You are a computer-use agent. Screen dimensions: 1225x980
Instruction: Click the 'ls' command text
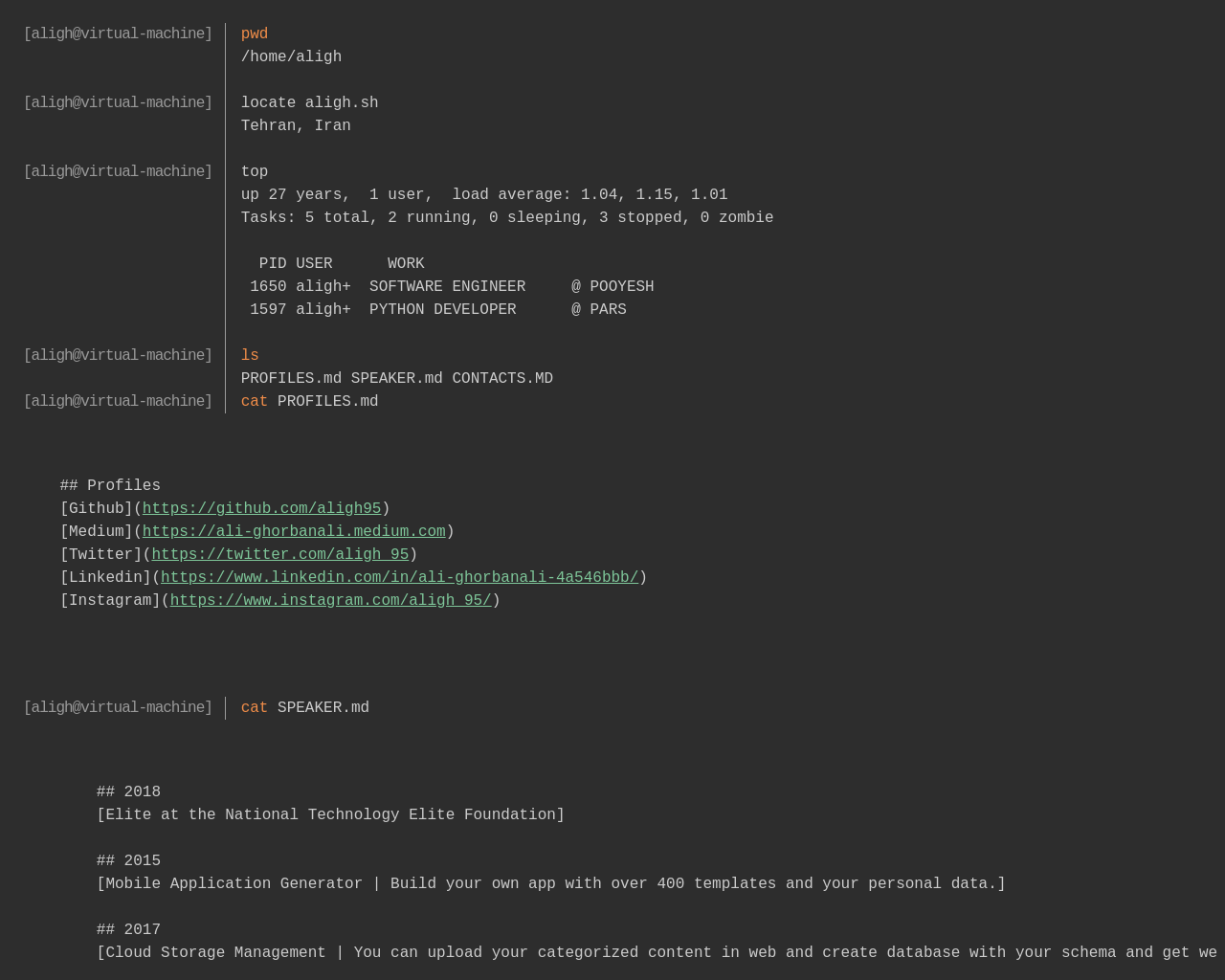tap(250, 356)
